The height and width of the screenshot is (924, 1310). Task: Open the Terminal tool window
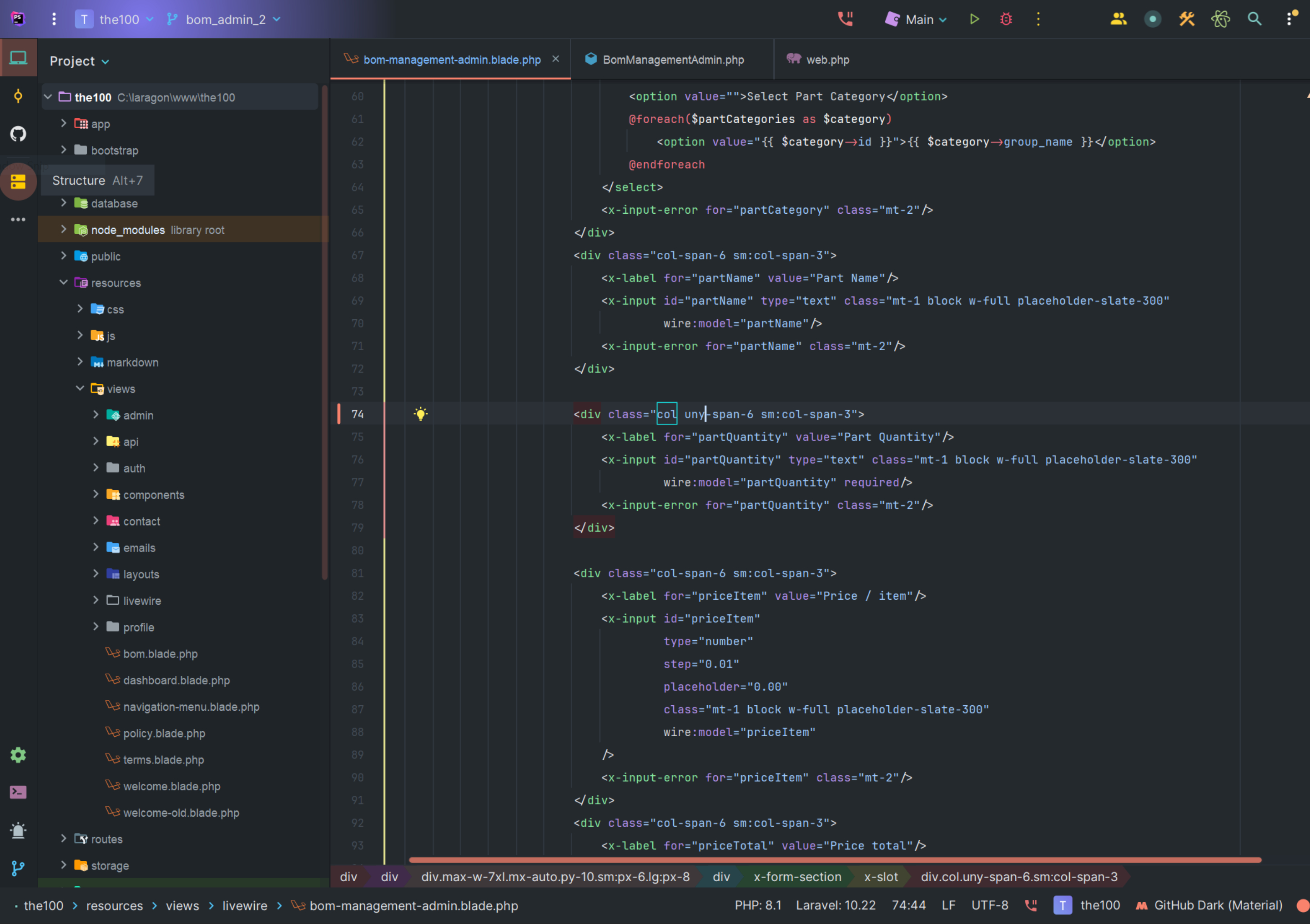[18, 792]
